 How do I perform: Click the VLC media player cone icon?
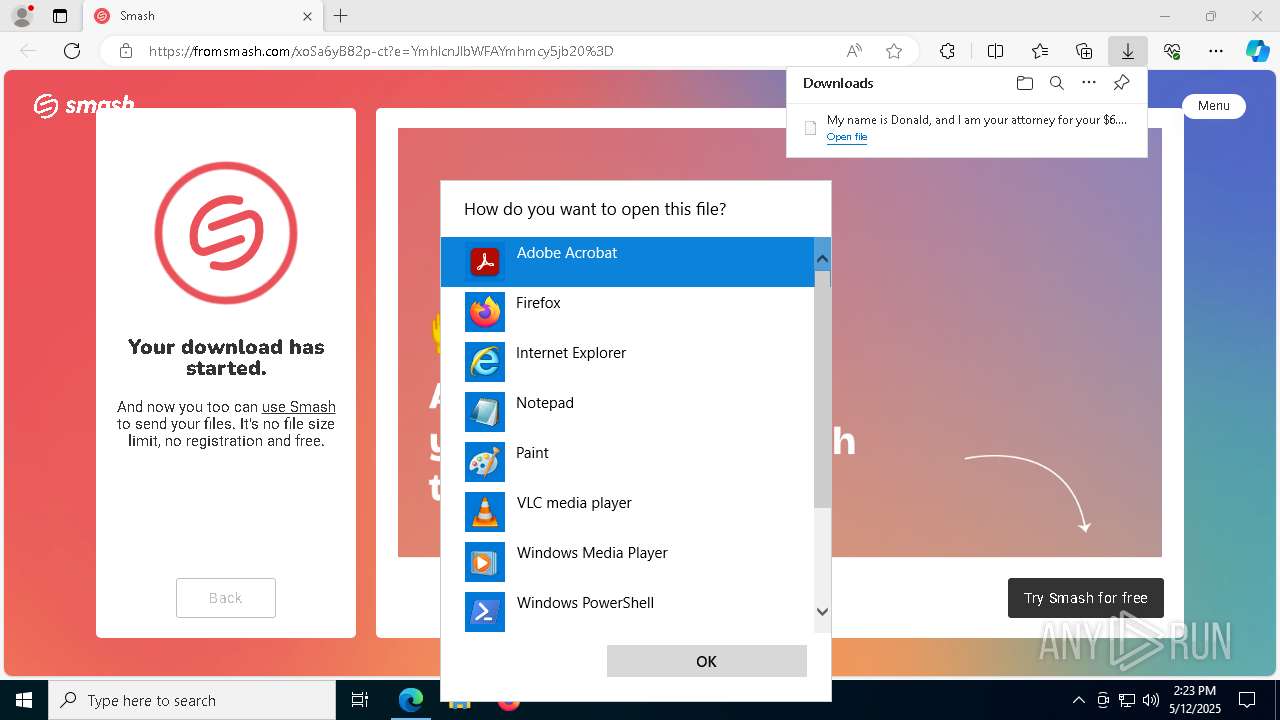(x=485, y=512)
